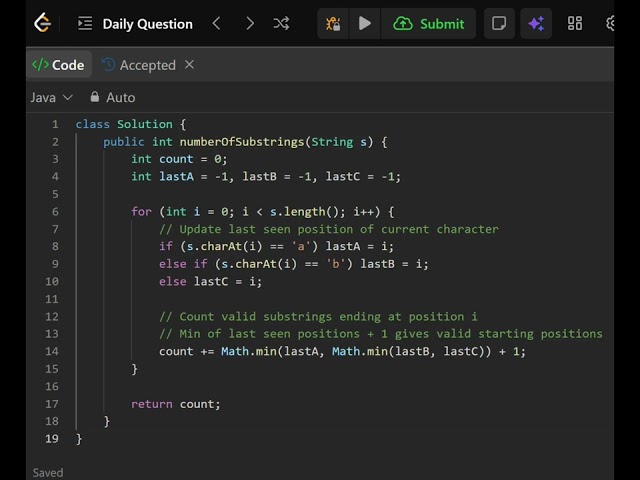Open the notes sticky icon
The image size is (640, 480).
click(499, 24)
